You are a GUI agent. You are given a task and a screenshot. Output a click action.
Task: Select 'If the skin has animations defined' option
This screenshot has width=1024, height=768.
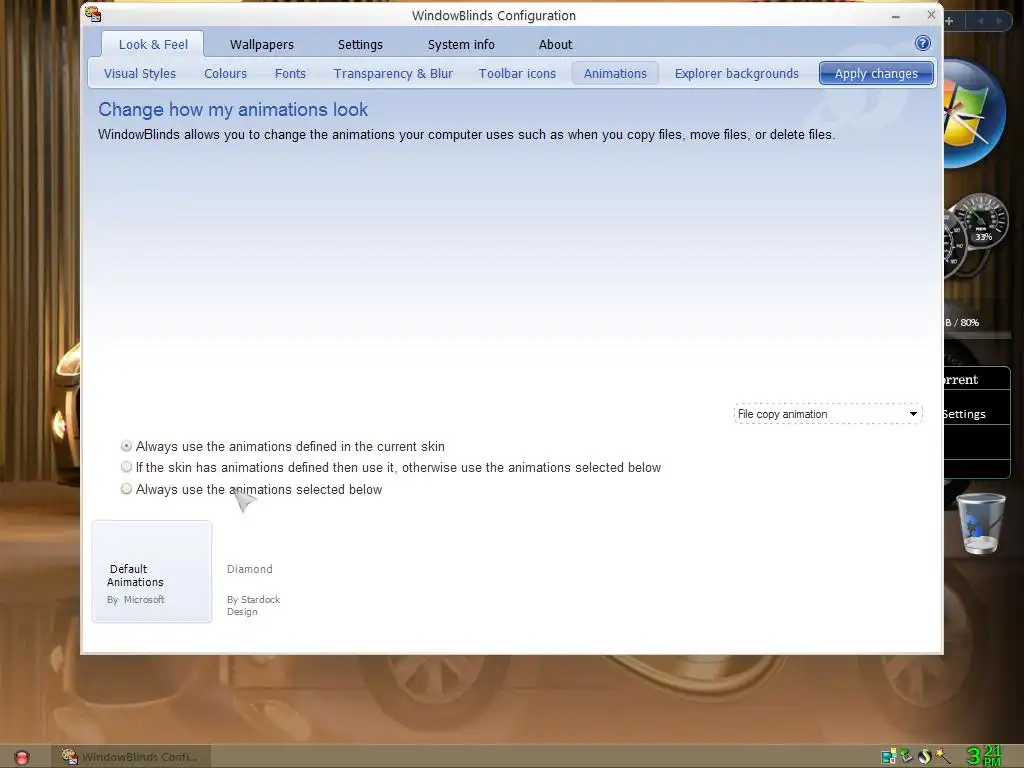(x=391, y=467)
